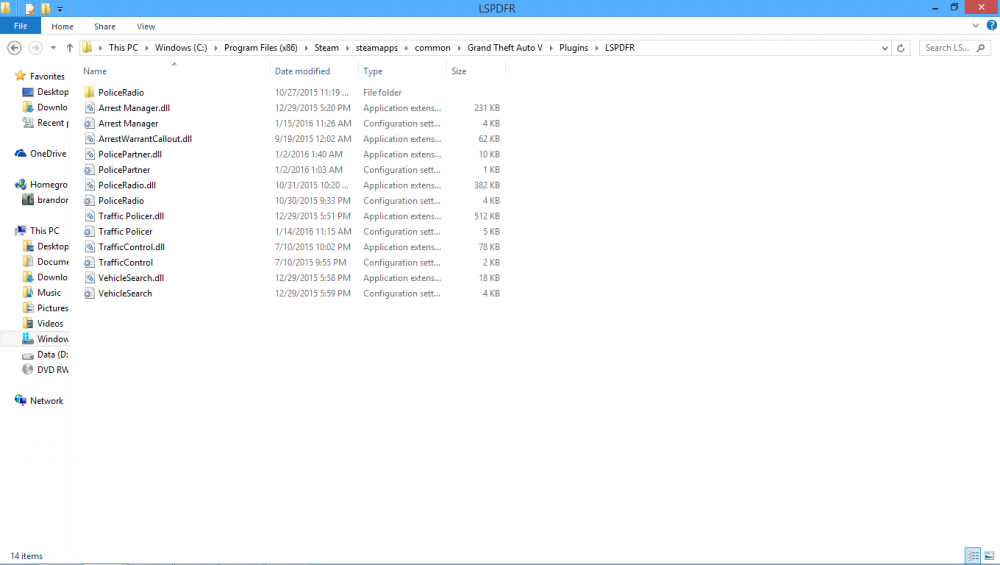Screen dimensions: 1000x565
Task: Open dropdown arrow after Steam breadcrumb
Action: coord(348,48)
